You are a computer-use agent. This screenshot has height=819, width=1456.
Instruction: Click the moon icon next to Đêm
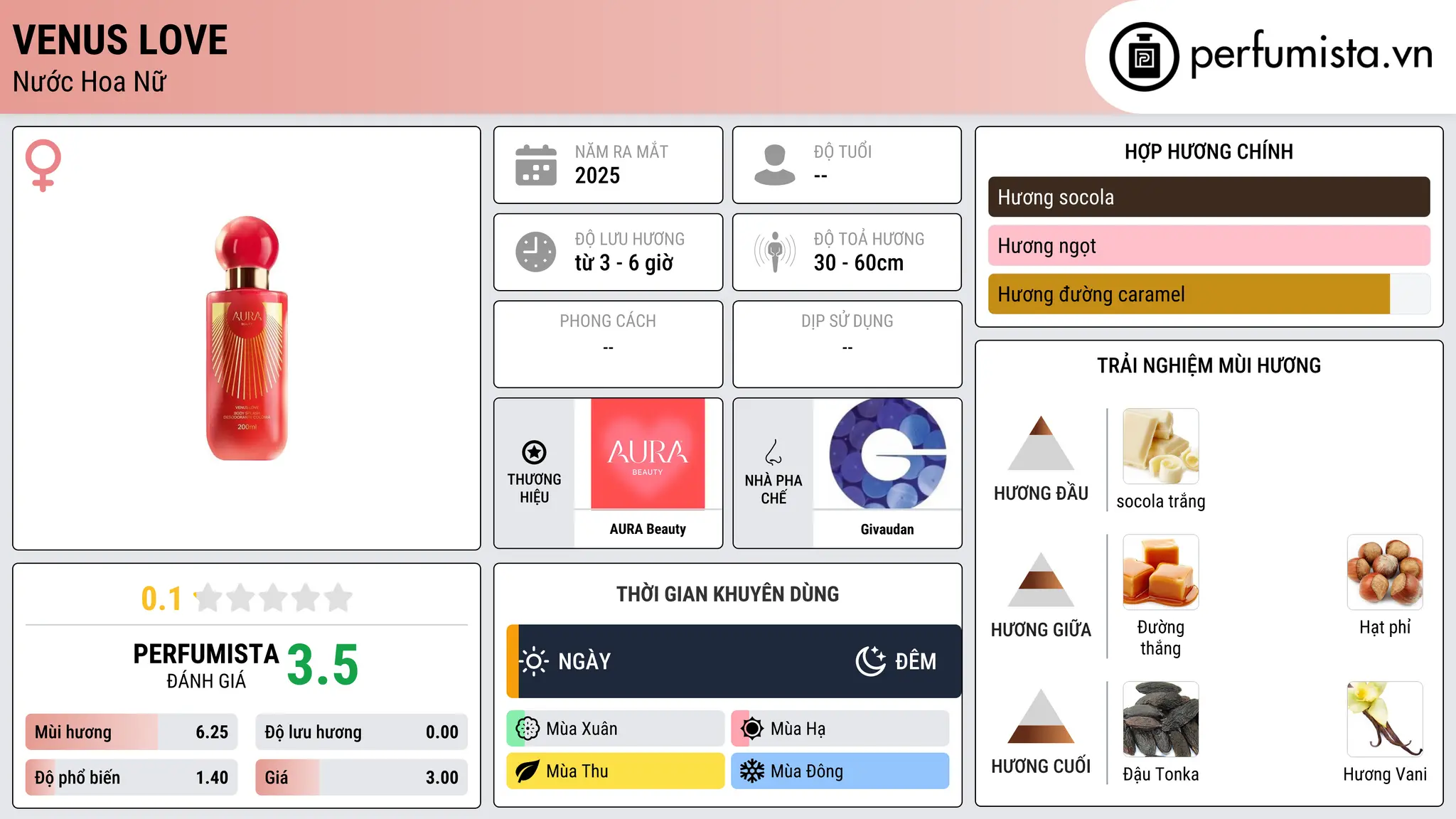click(870, 661)
